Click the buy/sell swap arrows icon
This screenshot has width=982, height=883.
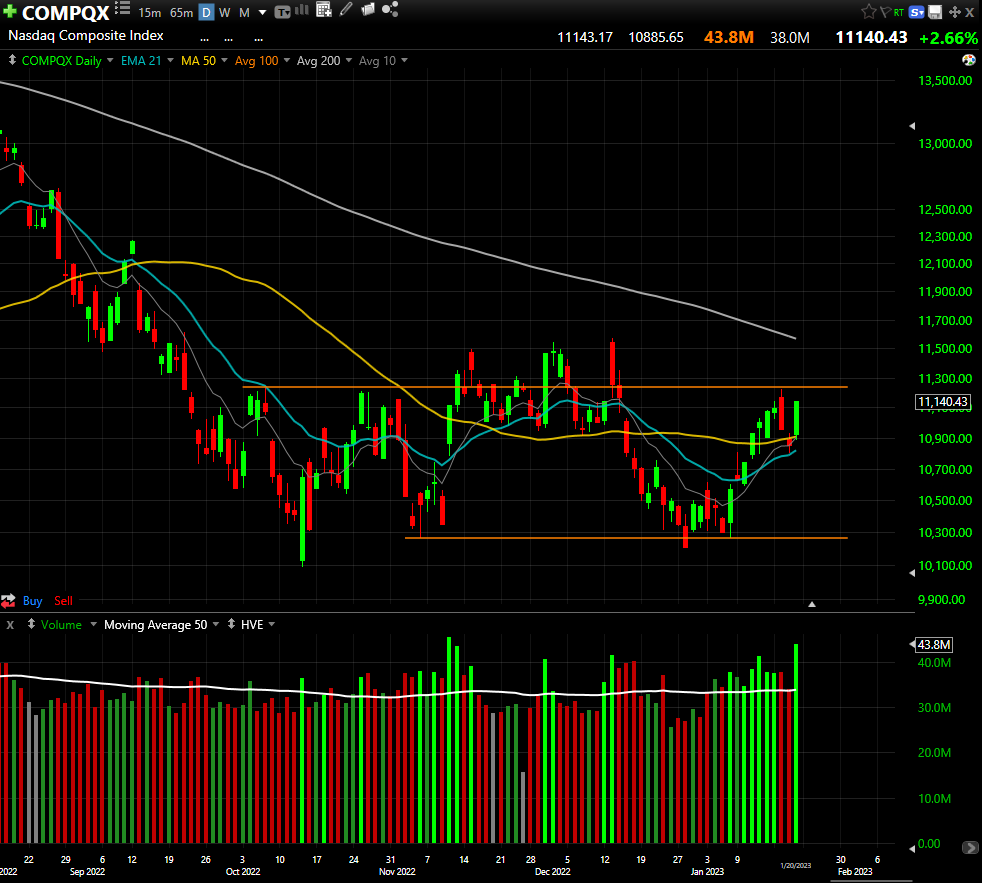click(8, 601)
